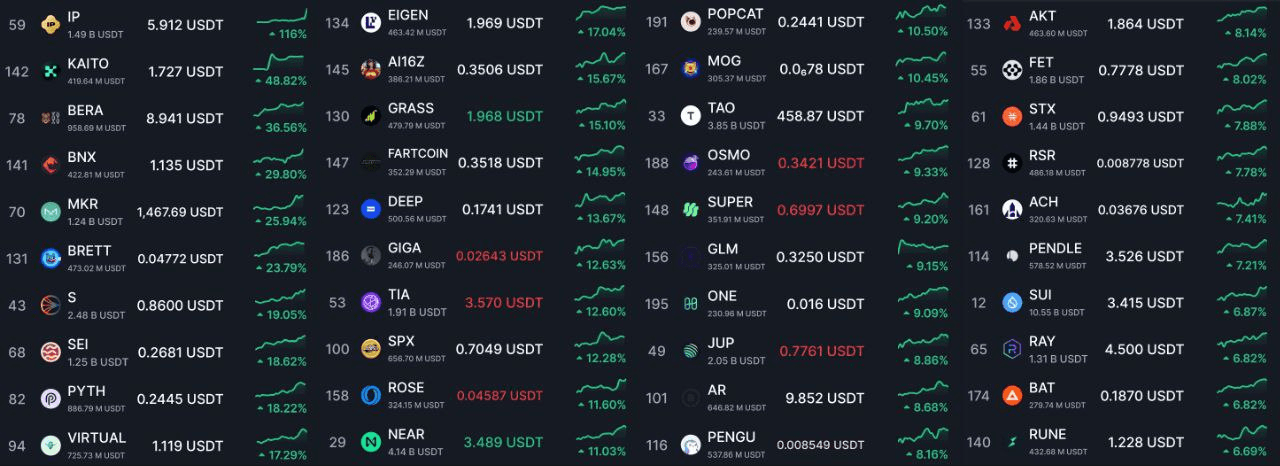1280x466 pixels.
Task: Click the TIA price 3.570 USDT
Action: tap(503, 303)
